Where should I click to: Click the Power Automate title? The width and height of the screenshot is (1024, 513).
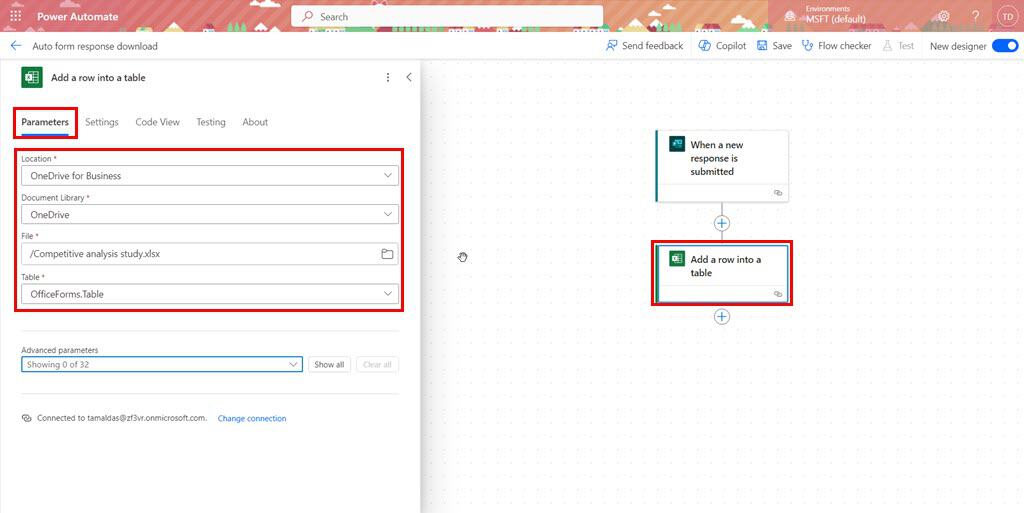point(78,17)
